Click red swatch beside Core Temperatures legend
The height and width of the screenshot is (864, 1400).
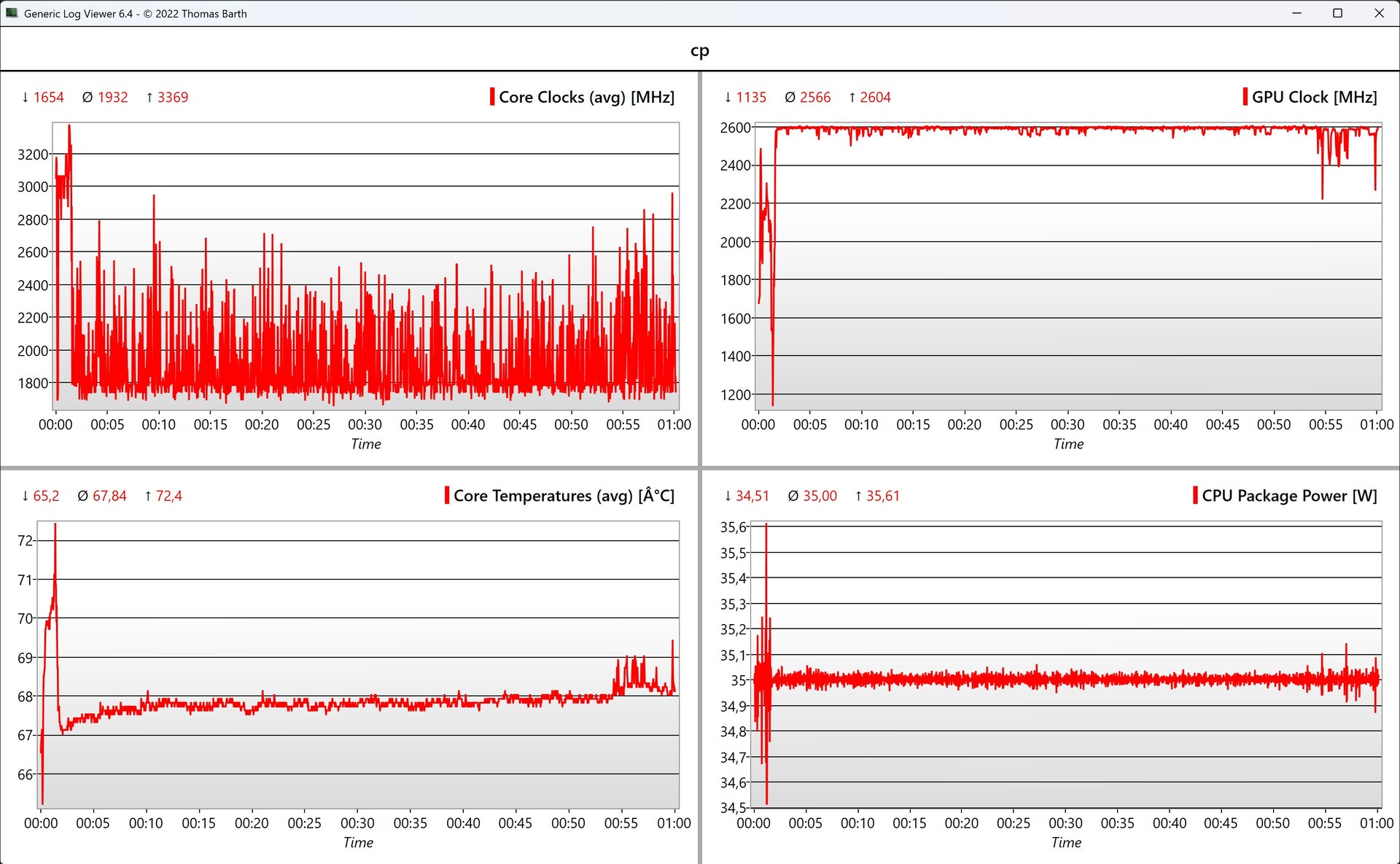click(447, 496)
